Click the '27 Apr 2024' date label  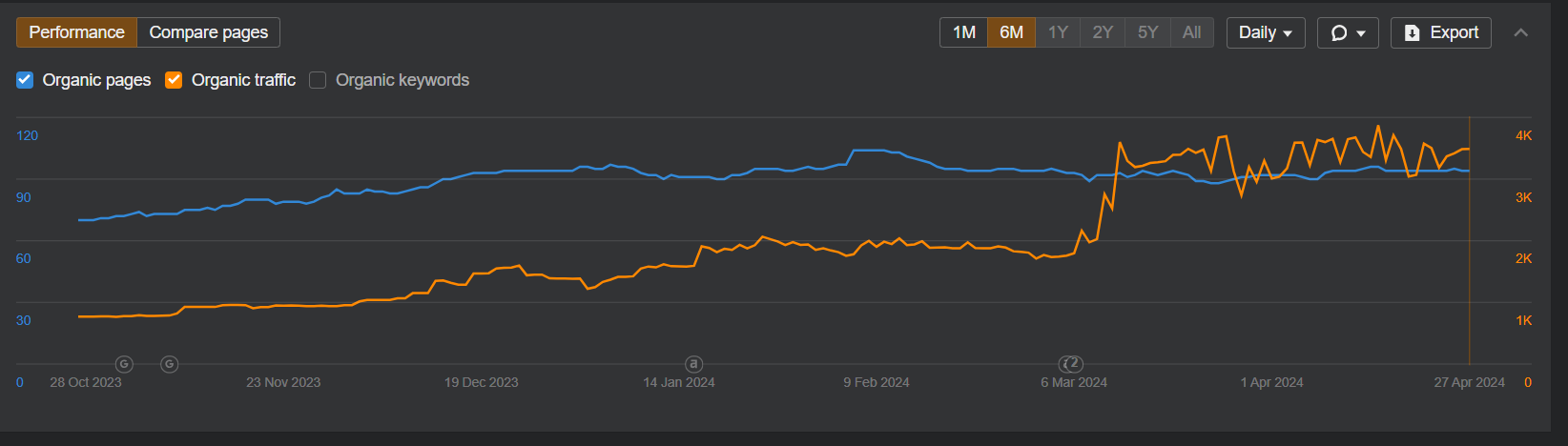1469,382
